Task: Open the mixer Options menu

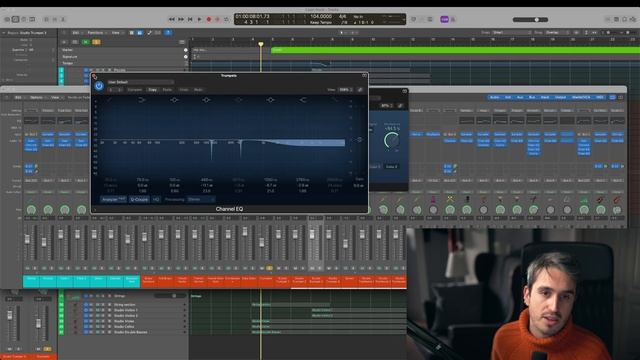Action: [37, 98]
